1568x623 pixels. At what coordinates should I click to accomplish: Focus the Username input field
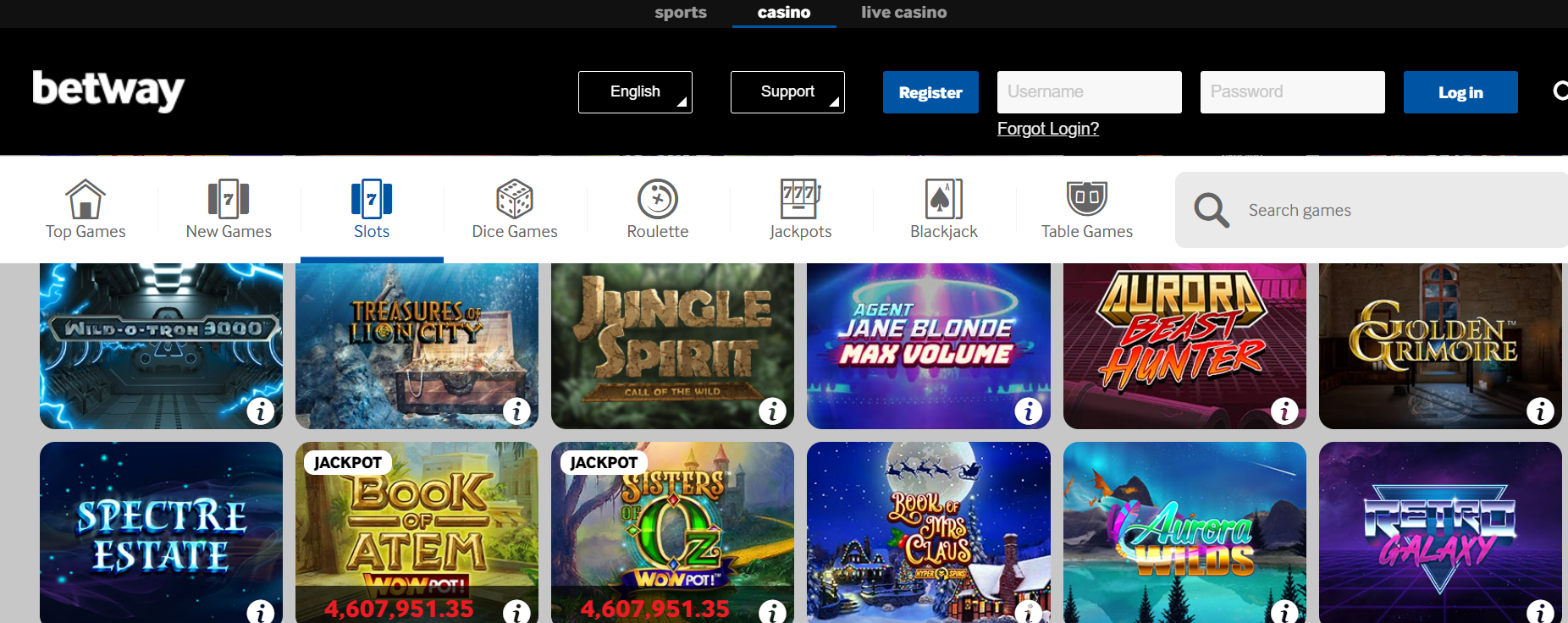pyautogui.click(x=1090, y=92)
